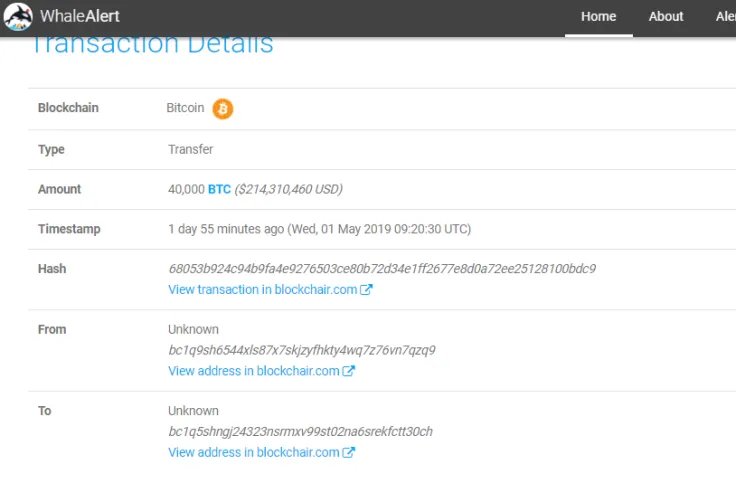Open the About navigation item

[x=665, y=17]
